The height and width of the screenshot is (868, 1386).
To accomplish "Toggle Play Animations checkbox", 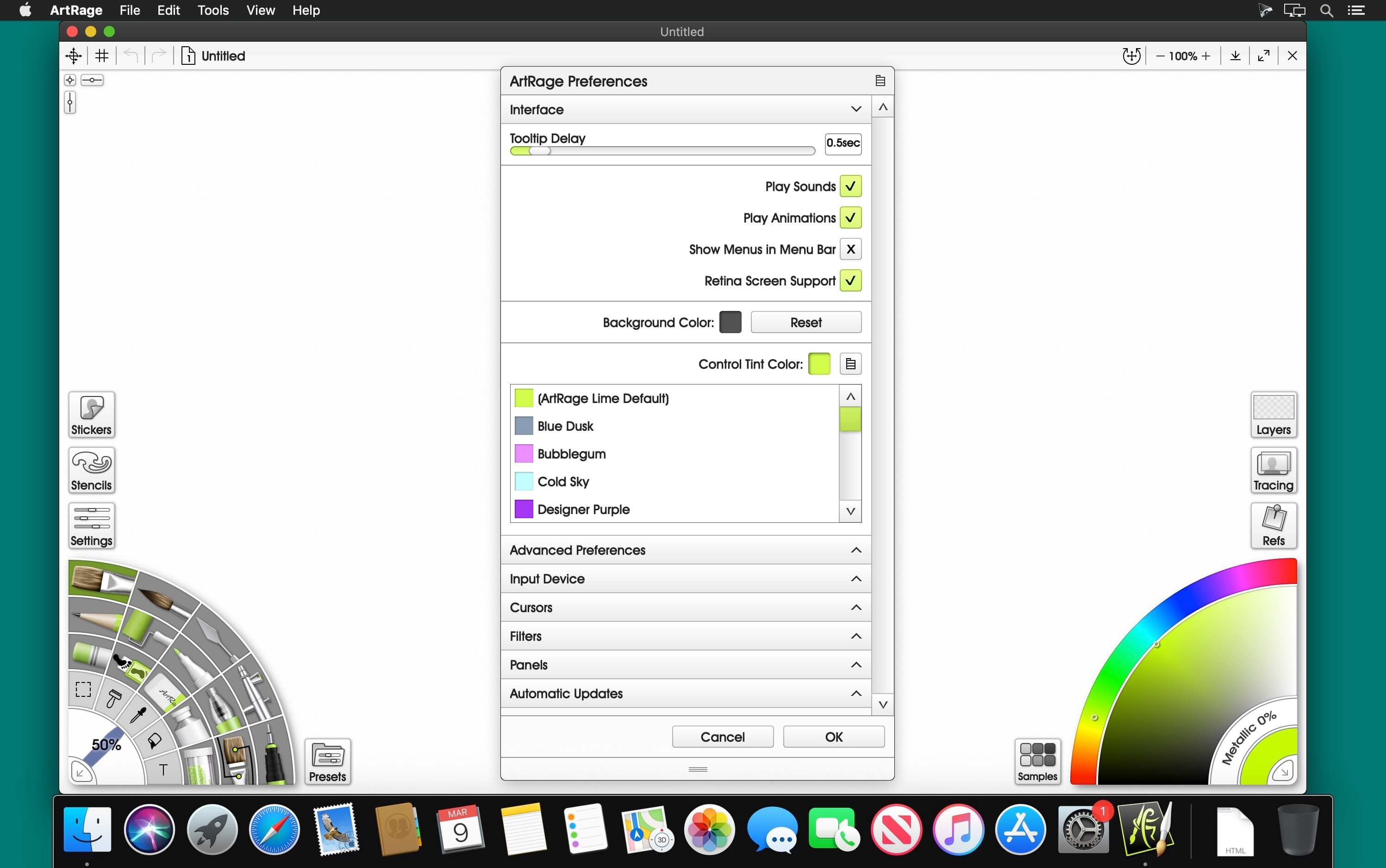I will (x=850, y=217).
